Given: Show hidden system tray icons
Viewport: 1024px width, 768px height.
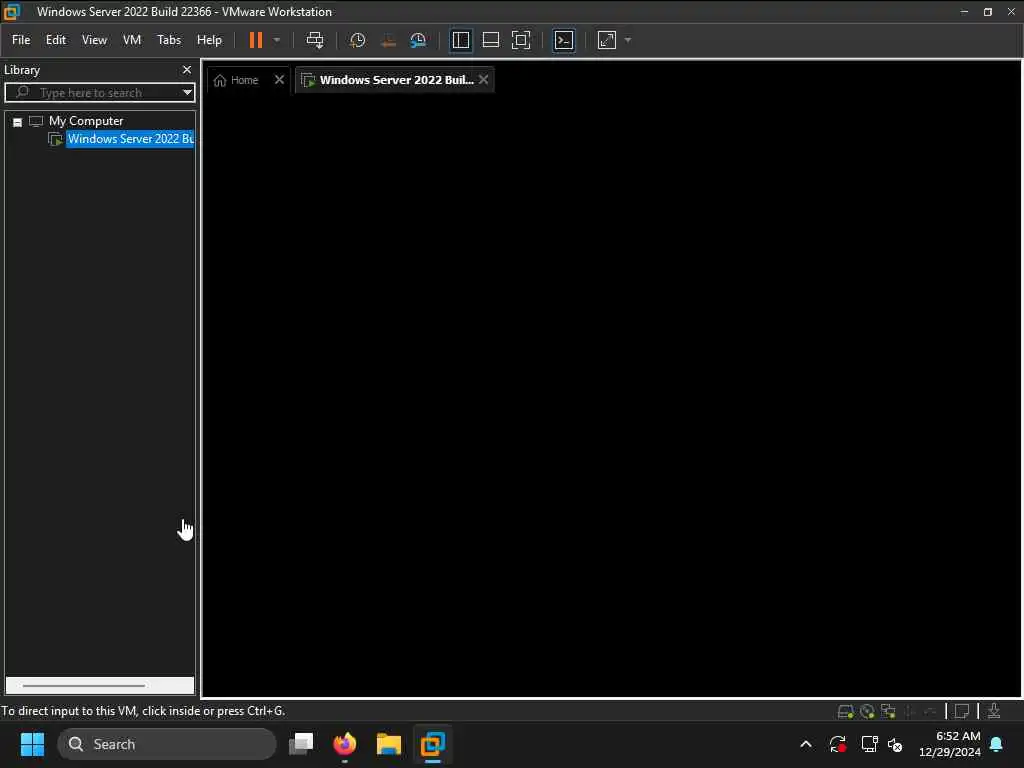Looking at the screenshot, I should (x=806, y=744).
